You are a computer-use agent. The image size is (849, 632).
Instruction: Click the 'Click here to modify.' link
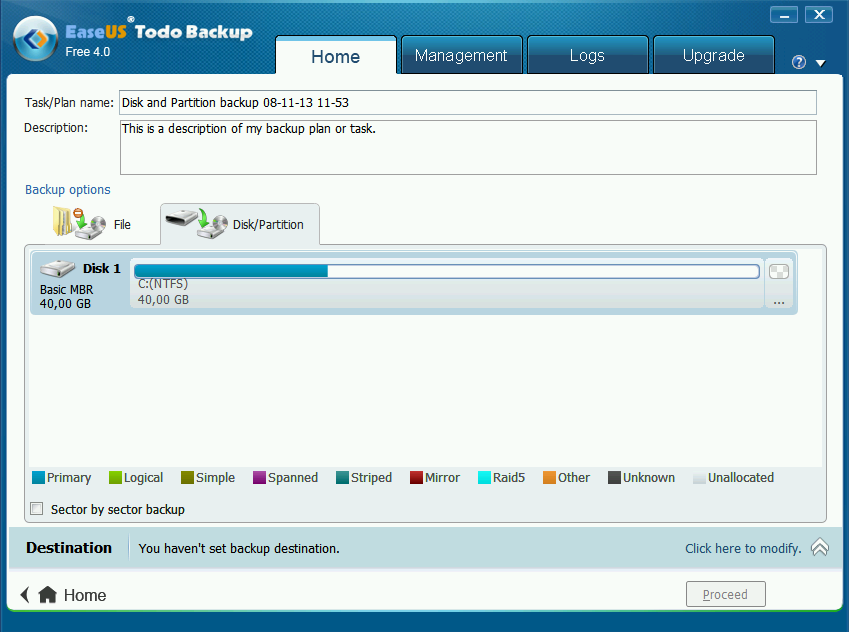point(743,549)
